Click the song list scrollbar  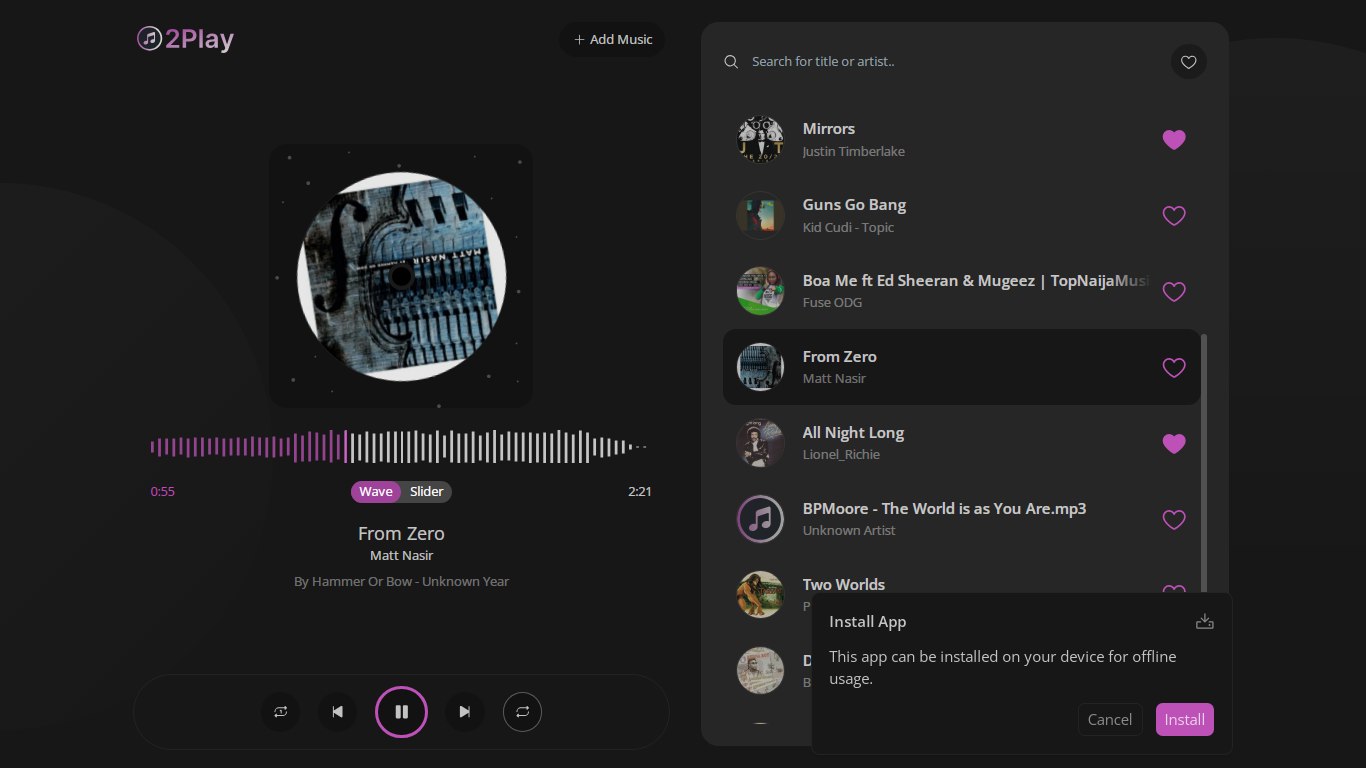click(x=1204, y=465)
